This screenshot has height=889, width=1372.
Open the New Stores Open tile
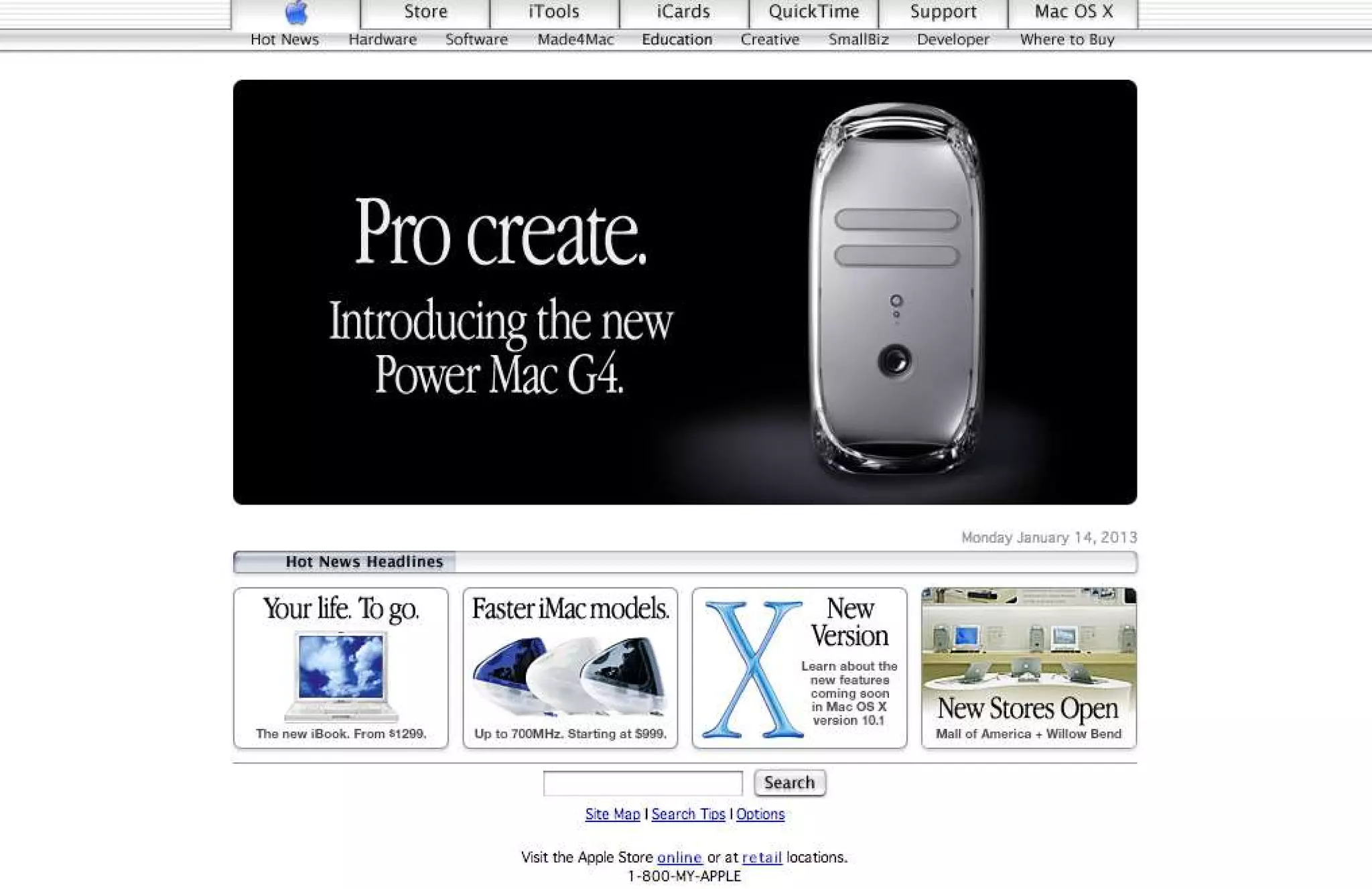[x=1028, y=668]
